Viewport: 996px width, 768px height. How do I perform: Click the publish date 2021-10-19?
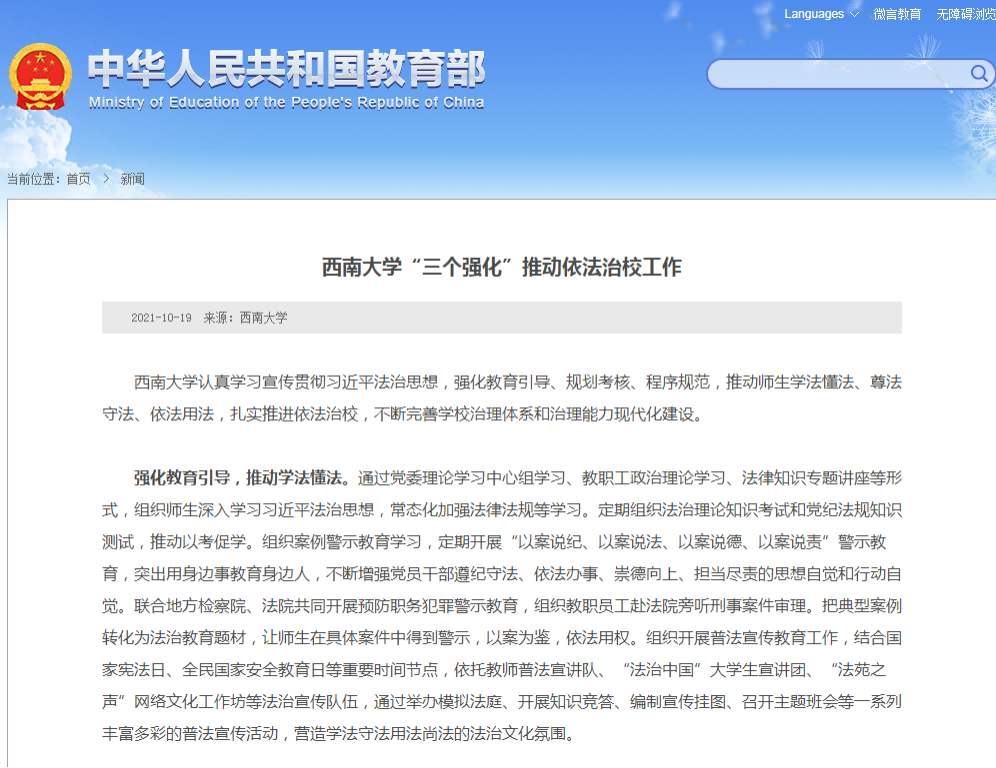(x=161, y=318)
